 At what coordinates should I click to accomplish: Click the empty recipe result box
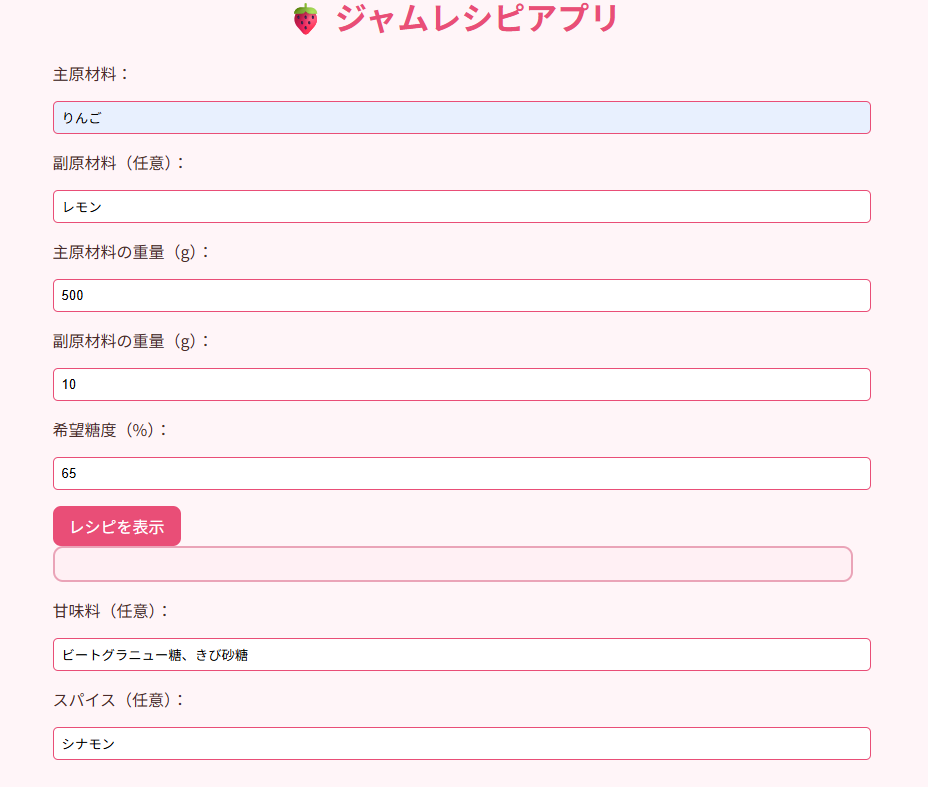coord(453,564)
